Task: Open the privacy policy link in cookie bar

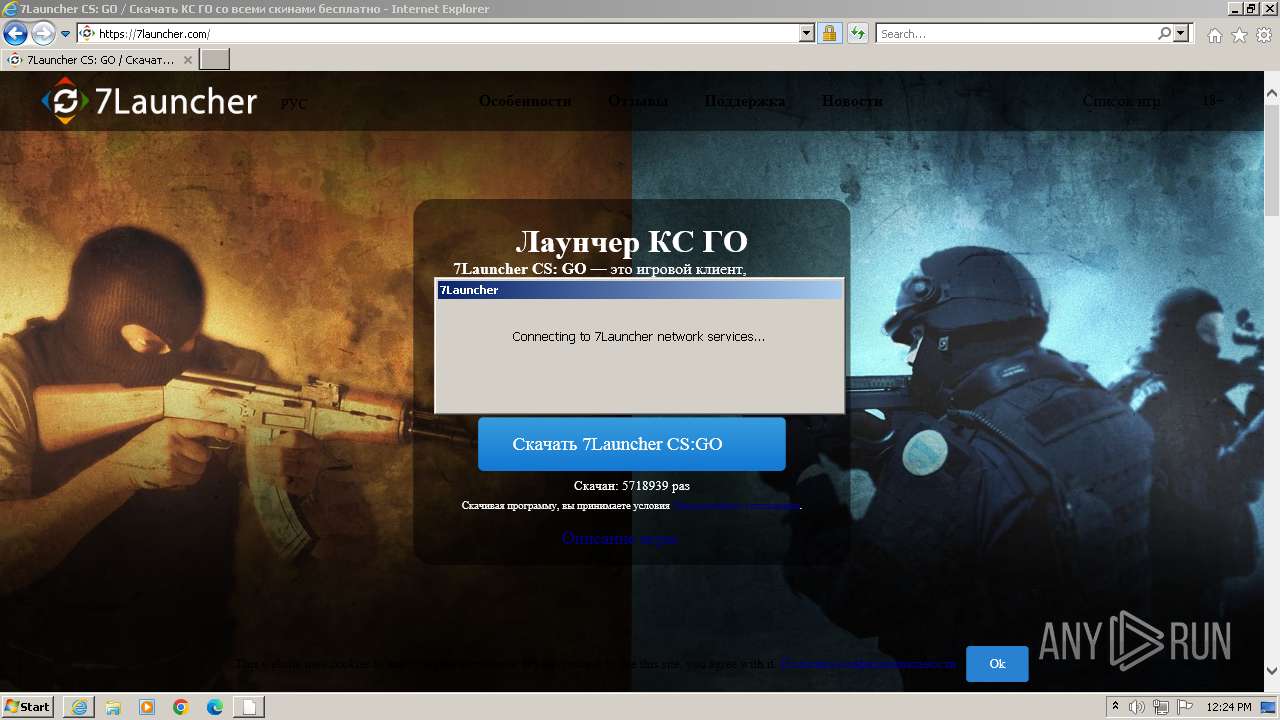Action: 868,664
